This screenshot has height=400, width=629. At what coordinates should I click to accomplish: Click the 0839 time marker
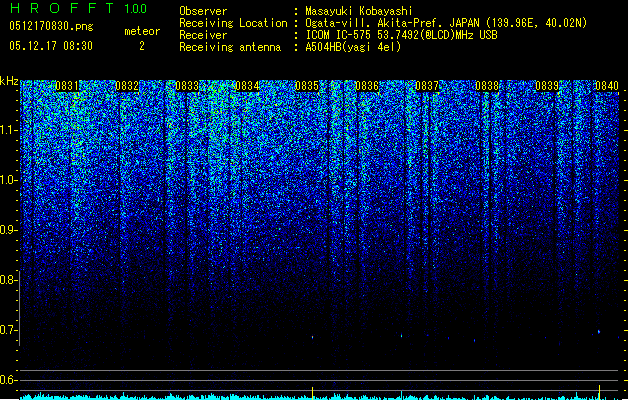click(547, 86)
